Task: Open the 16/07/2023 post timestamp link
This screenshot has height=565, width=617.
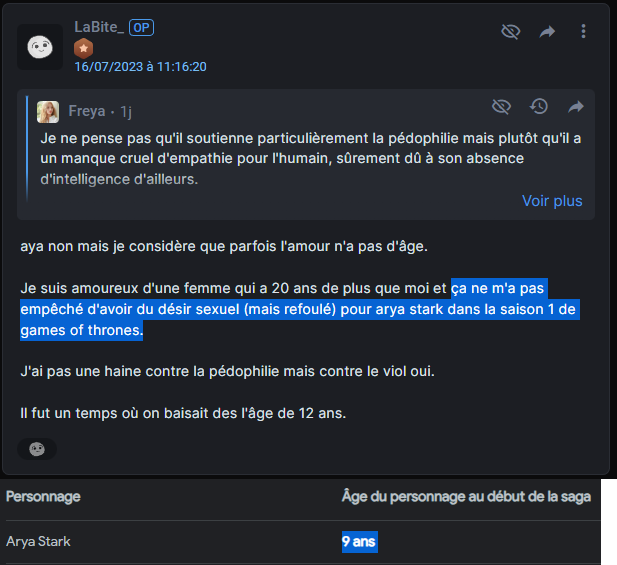Action: 140,67
